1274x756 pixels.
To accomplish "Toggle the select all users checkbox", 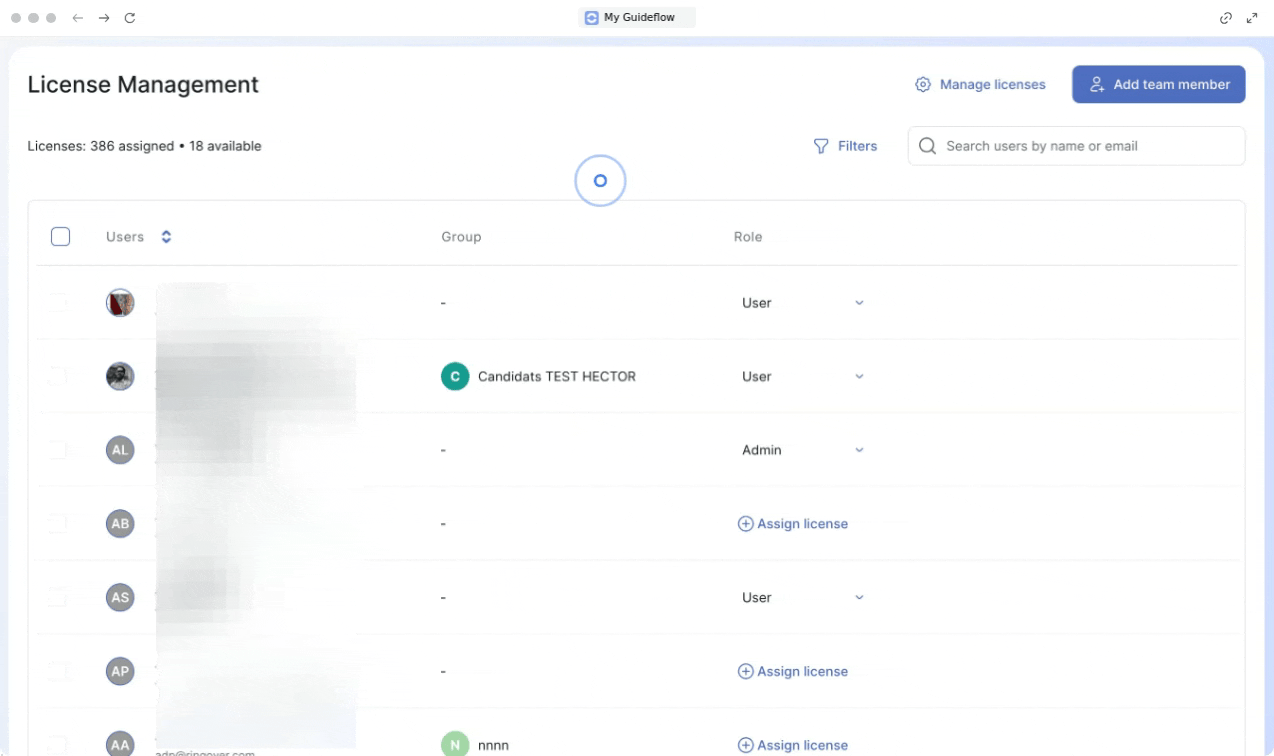I will (60, 237).
